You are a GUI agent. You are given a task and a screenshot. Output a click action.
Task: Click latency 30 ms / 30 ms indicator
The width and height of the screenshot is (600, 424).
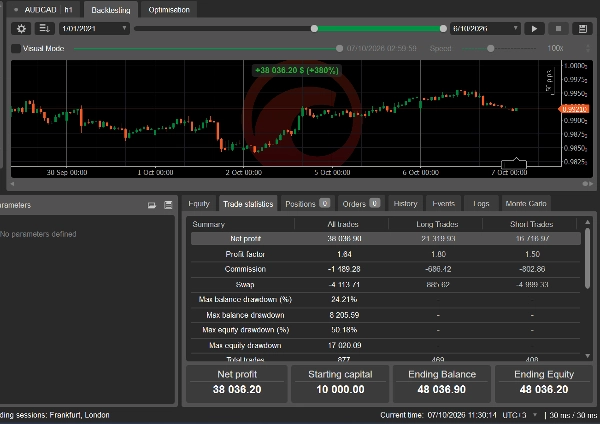pos(573,415)
